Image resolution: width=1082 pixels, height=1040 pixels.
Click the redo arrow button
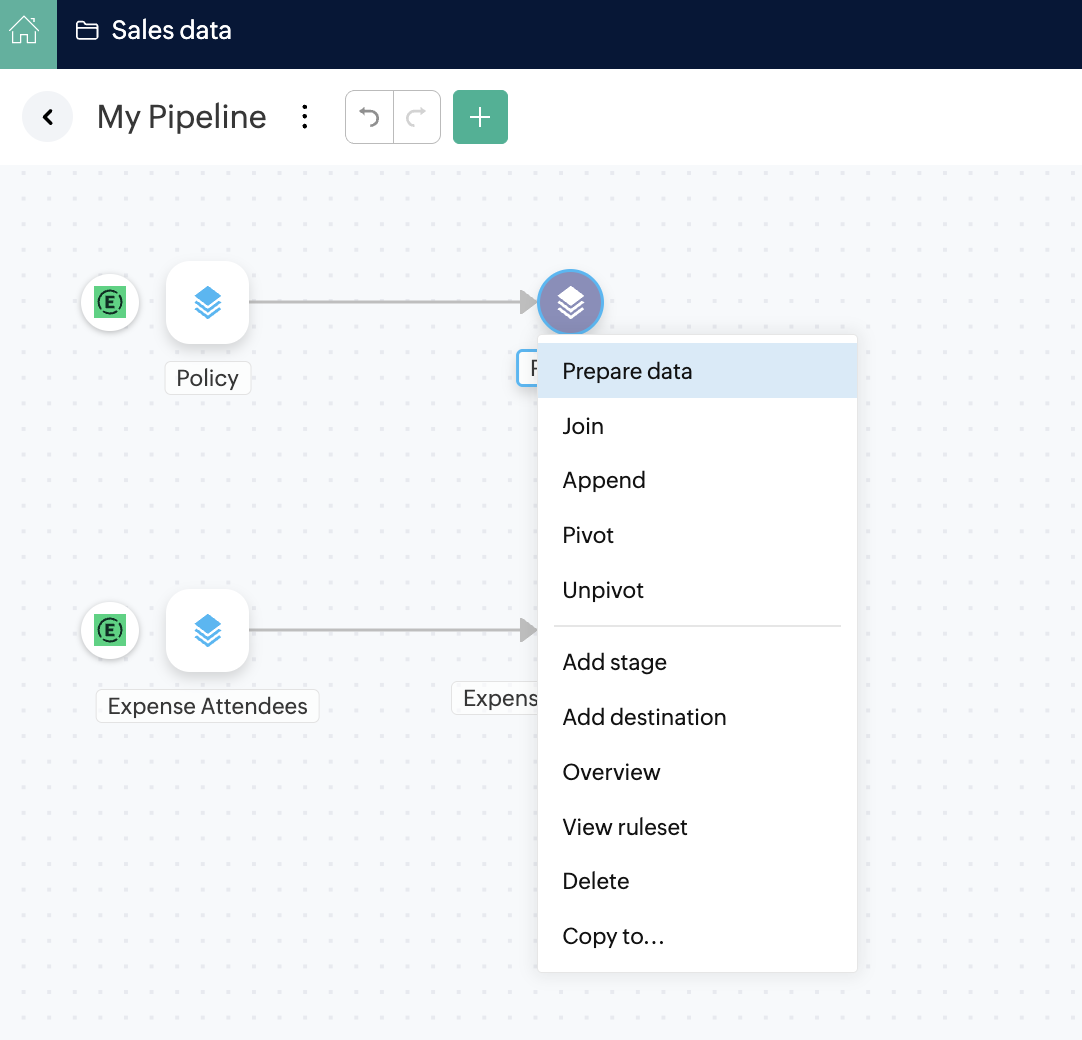(417, 118)
